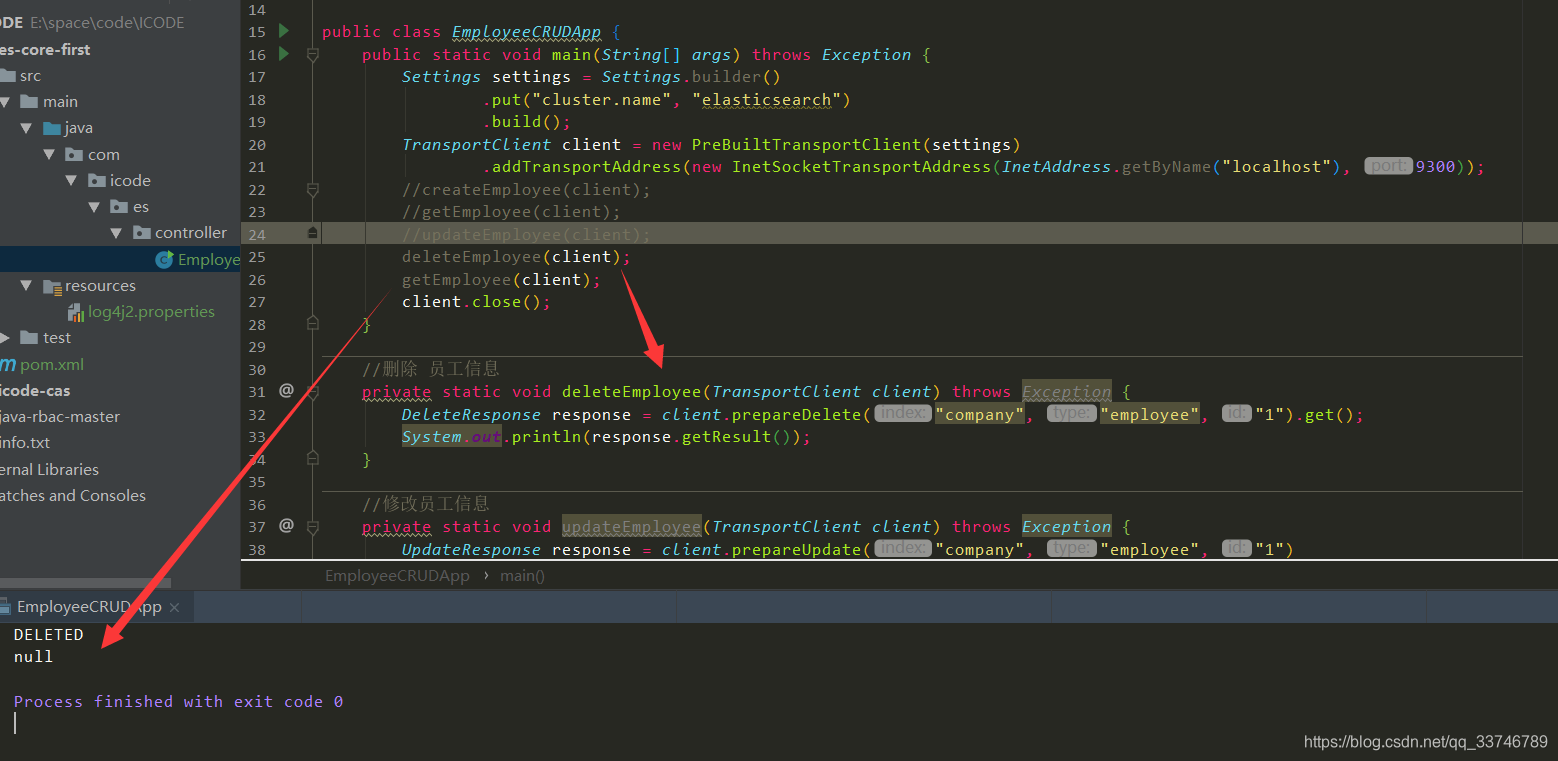Click the port number 9300 on line 21
Viewport: 1558px width, 761px height.
click(1435, 167)
